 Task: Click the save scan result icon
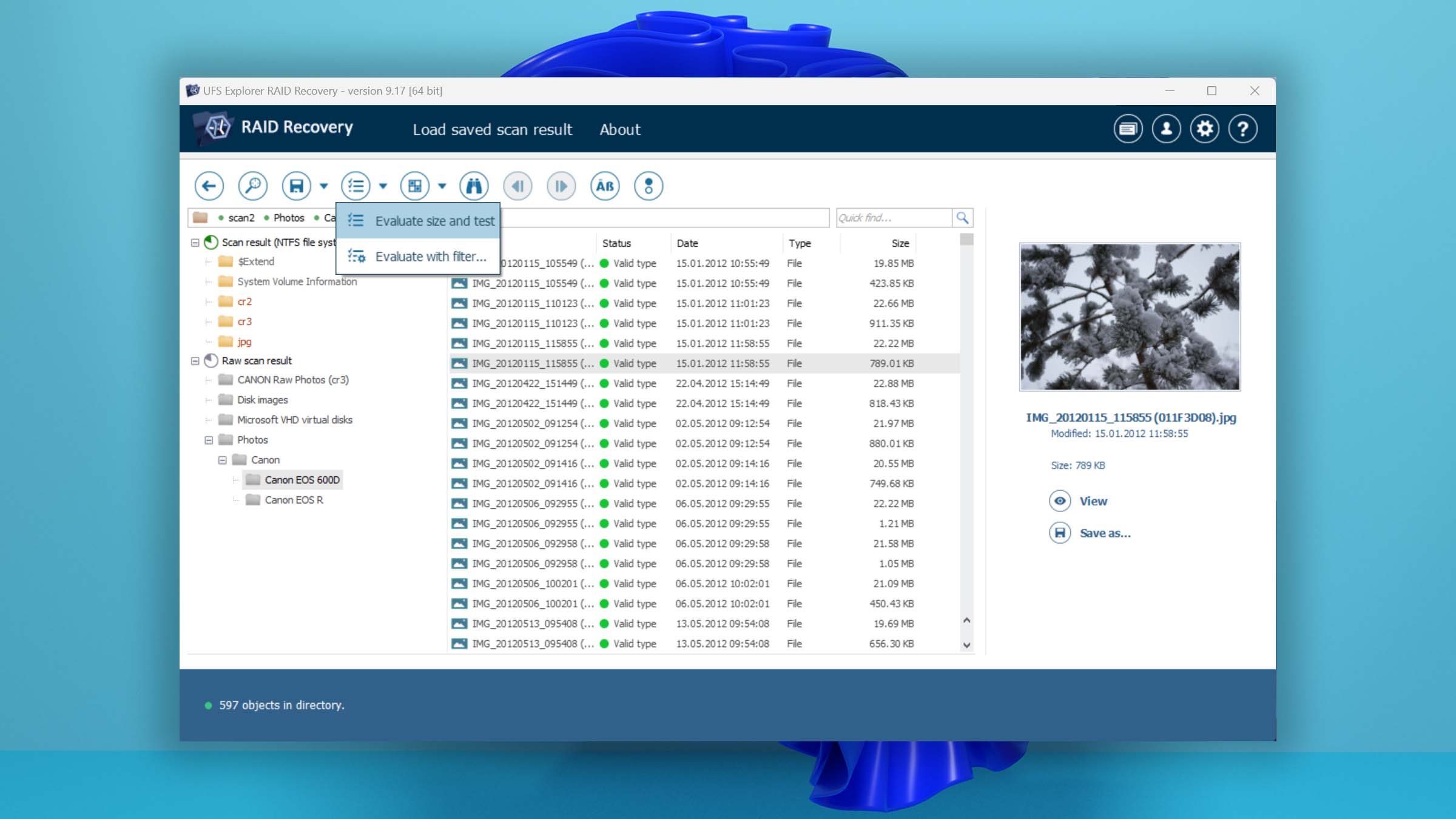(297, 185)
